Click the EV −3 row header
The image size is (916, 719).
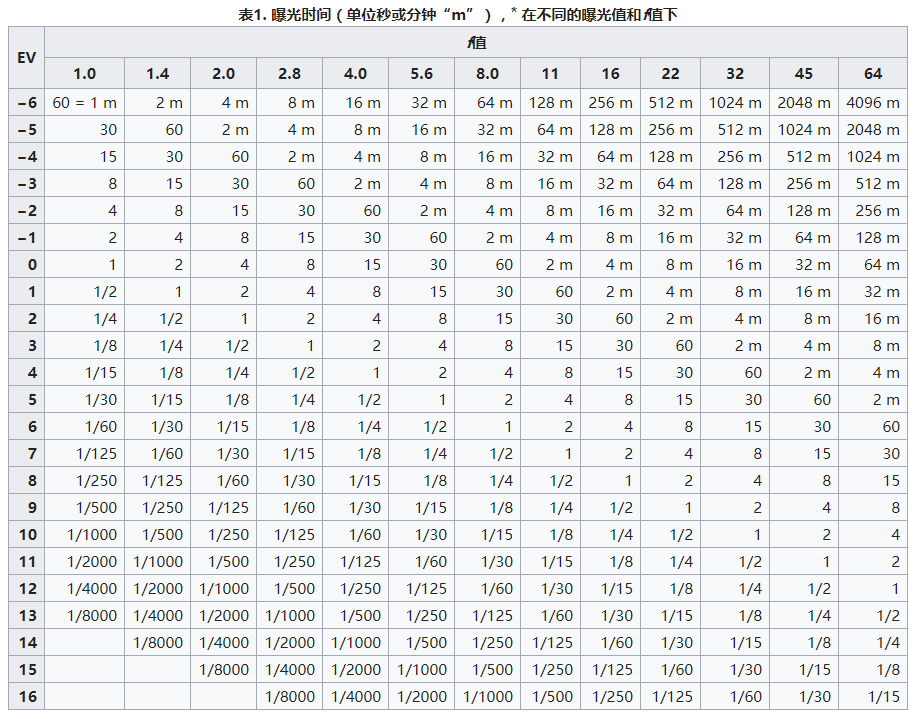[26, 183]
